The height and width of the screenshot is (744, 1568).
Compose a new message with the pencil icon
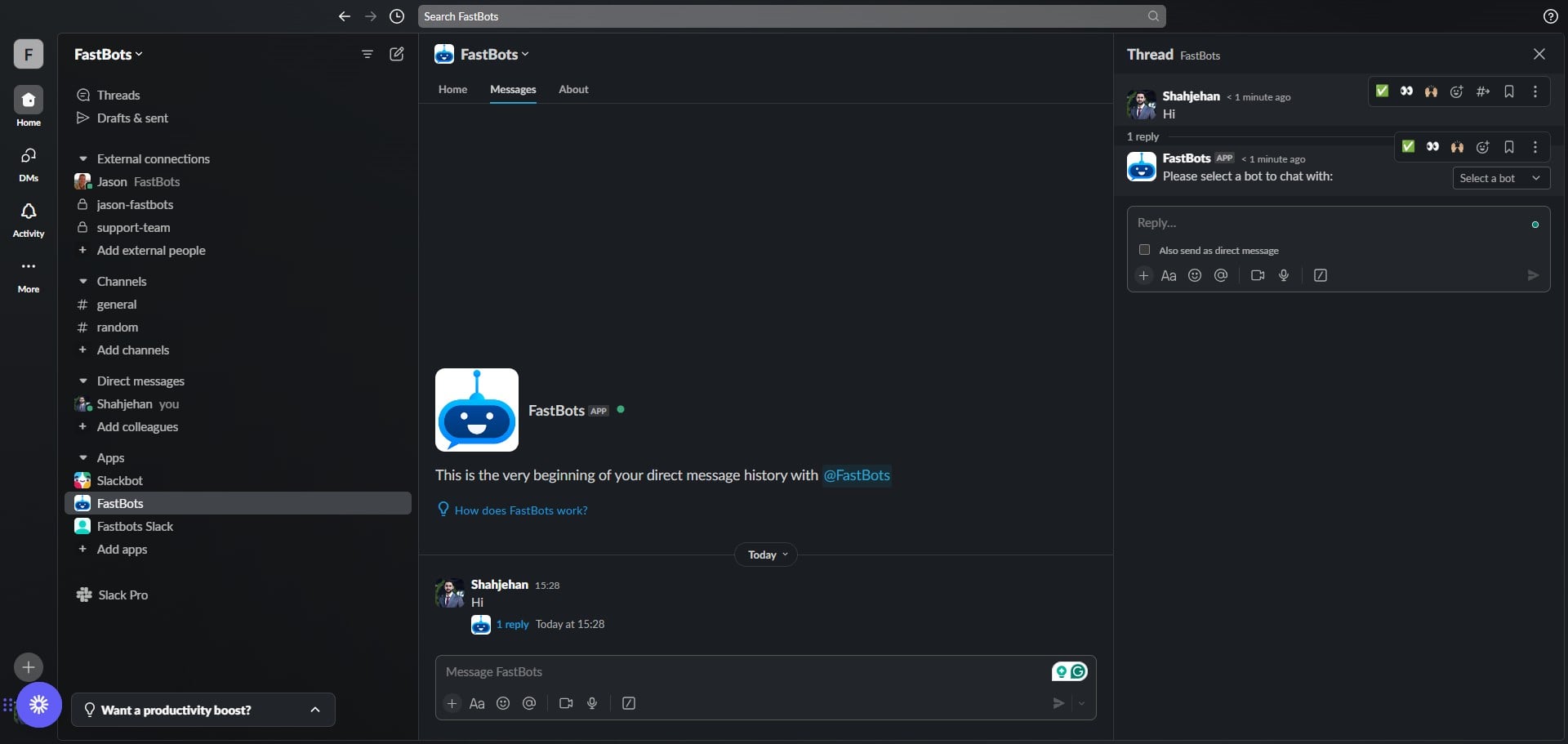pos(397,54)
